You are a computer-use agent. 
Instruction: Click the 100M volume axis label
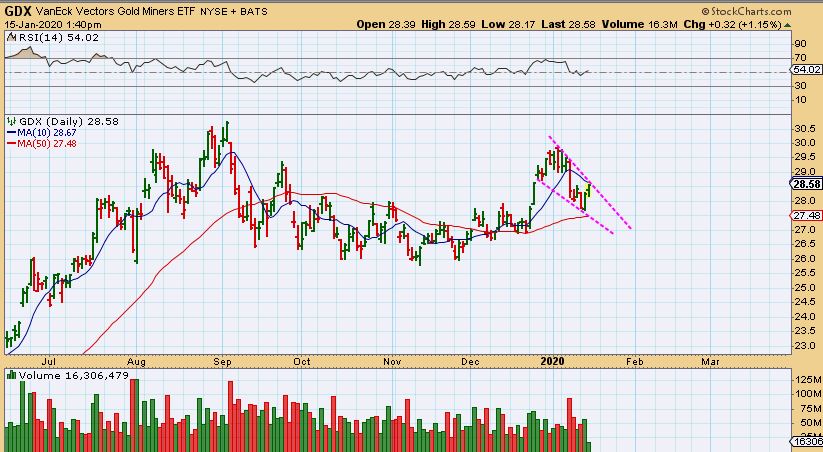(x=808, y=394)
